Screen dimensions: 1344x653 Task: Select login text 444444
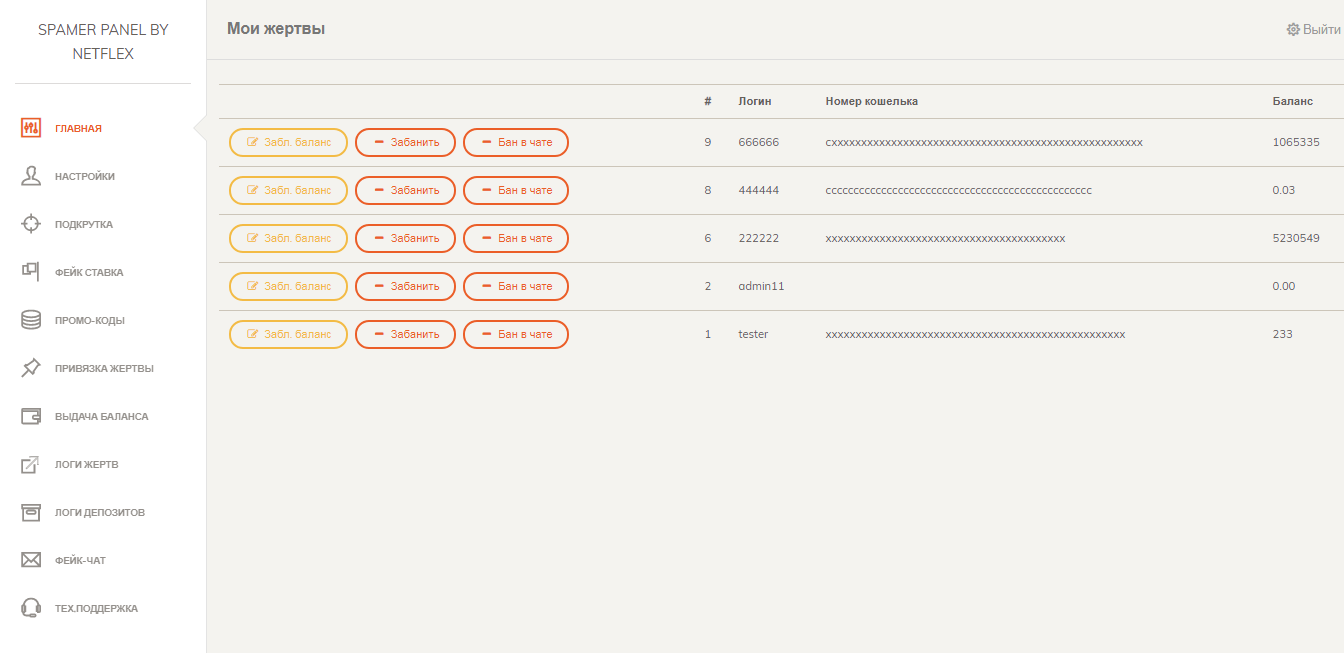(x=759, y=190)
